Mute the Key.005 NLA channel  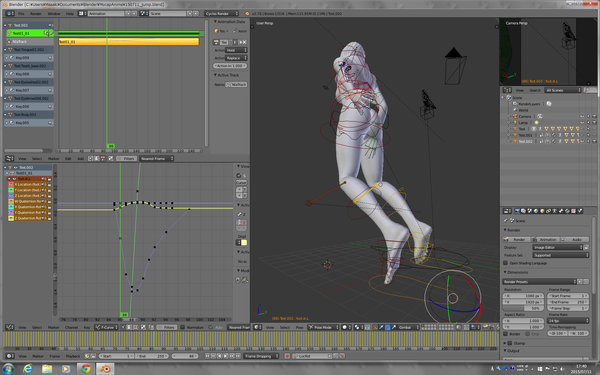50,123
